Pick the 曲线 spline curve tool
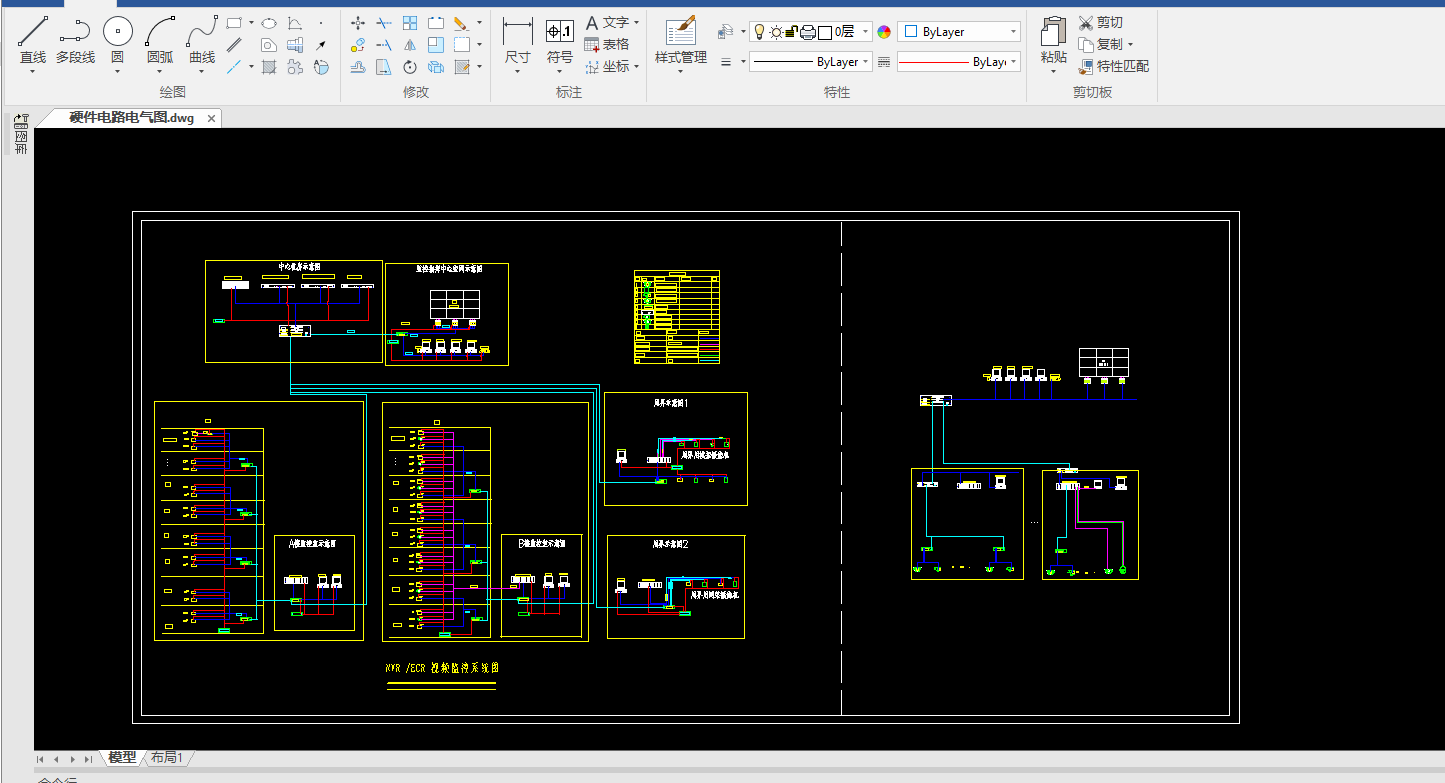The width and height of the screenshot is (1445, 783). point(202,41)
